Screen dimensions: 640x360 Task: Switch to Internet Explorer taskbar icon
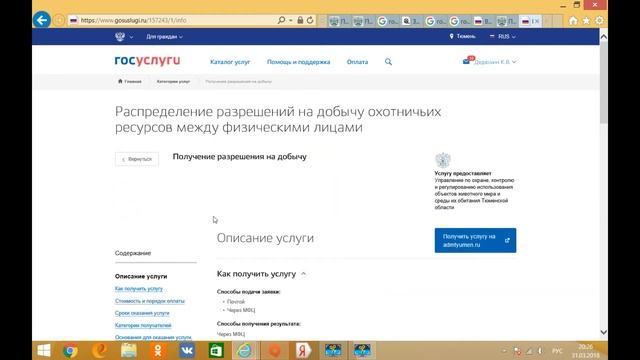[x=244, y=351]
